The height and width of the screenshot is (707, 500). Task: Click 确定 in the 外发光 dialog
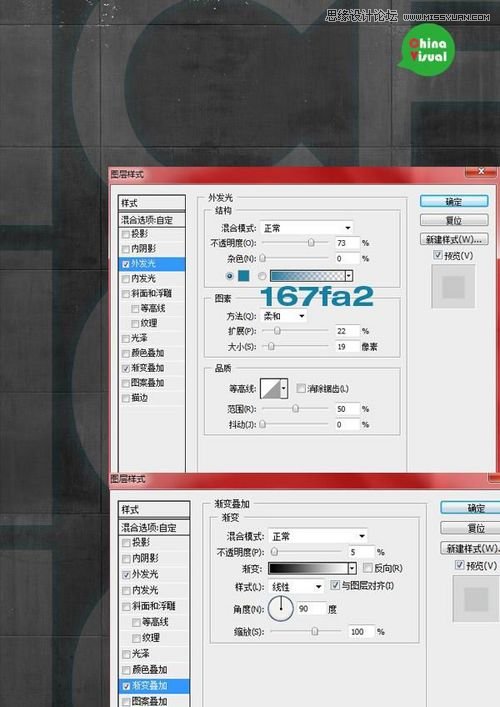point(454,201)
